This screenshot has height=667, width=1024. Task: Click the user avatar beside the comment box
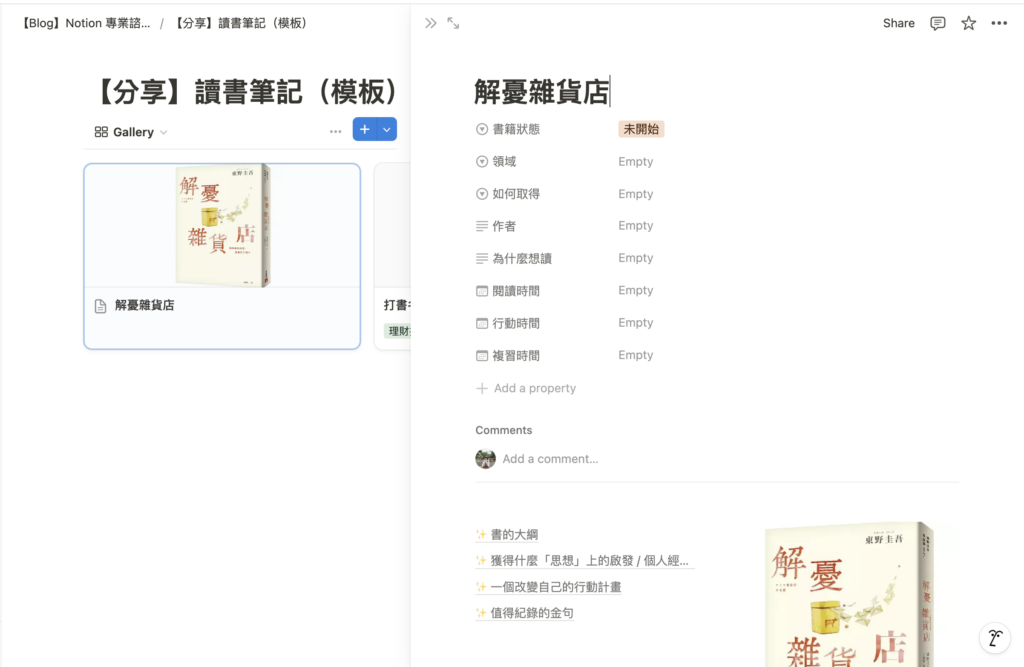(x=485, y=459)
